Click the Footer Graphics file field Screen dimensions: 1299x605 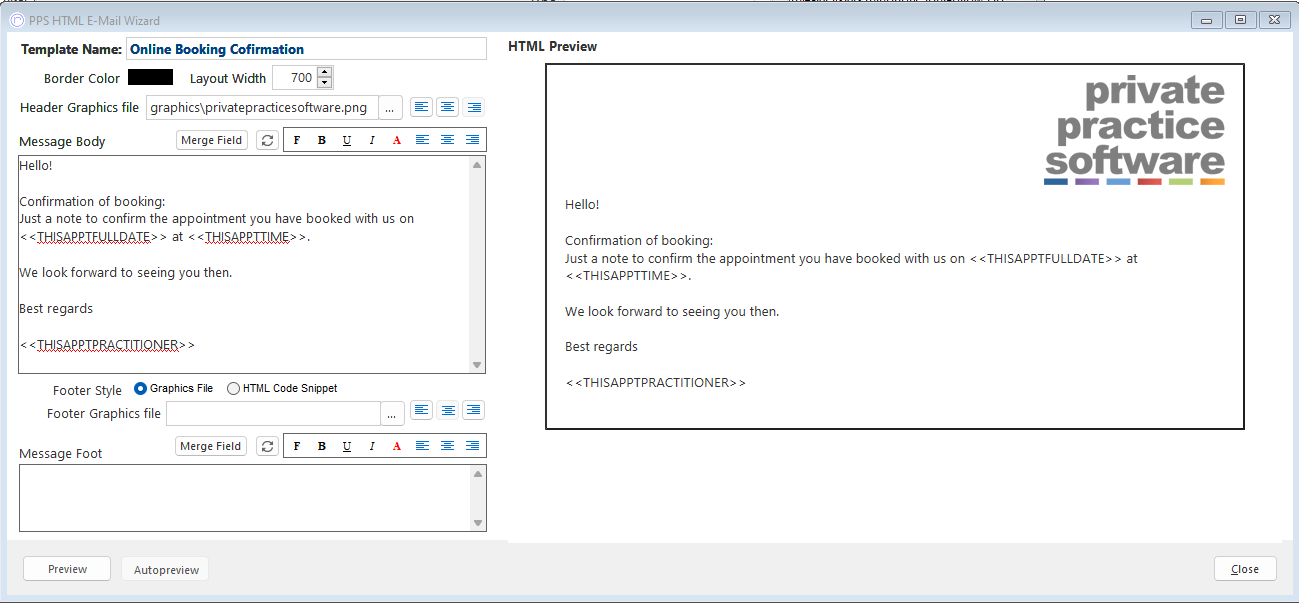coord(273,413)
